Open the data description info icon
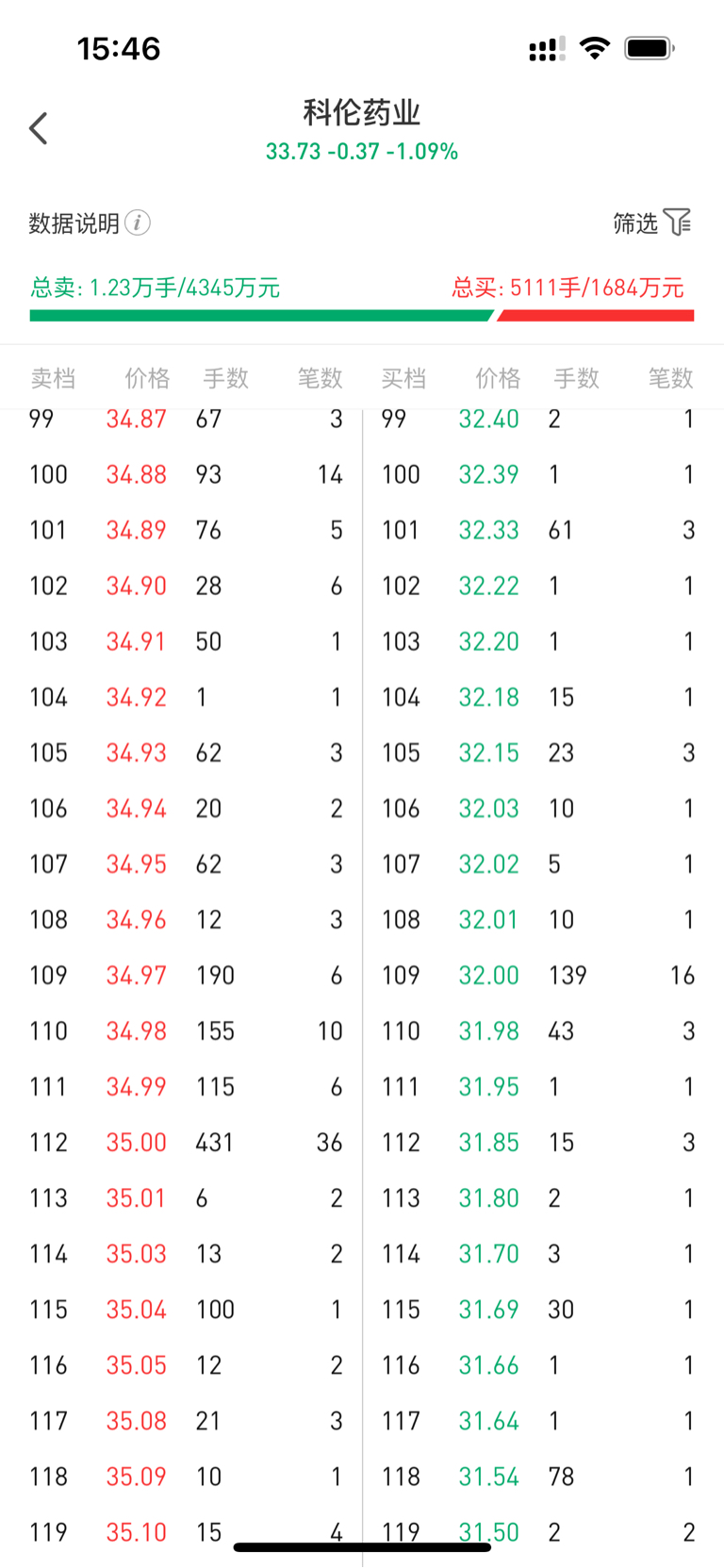Screen dimensions: 724x1568 [x=138, y=223]
